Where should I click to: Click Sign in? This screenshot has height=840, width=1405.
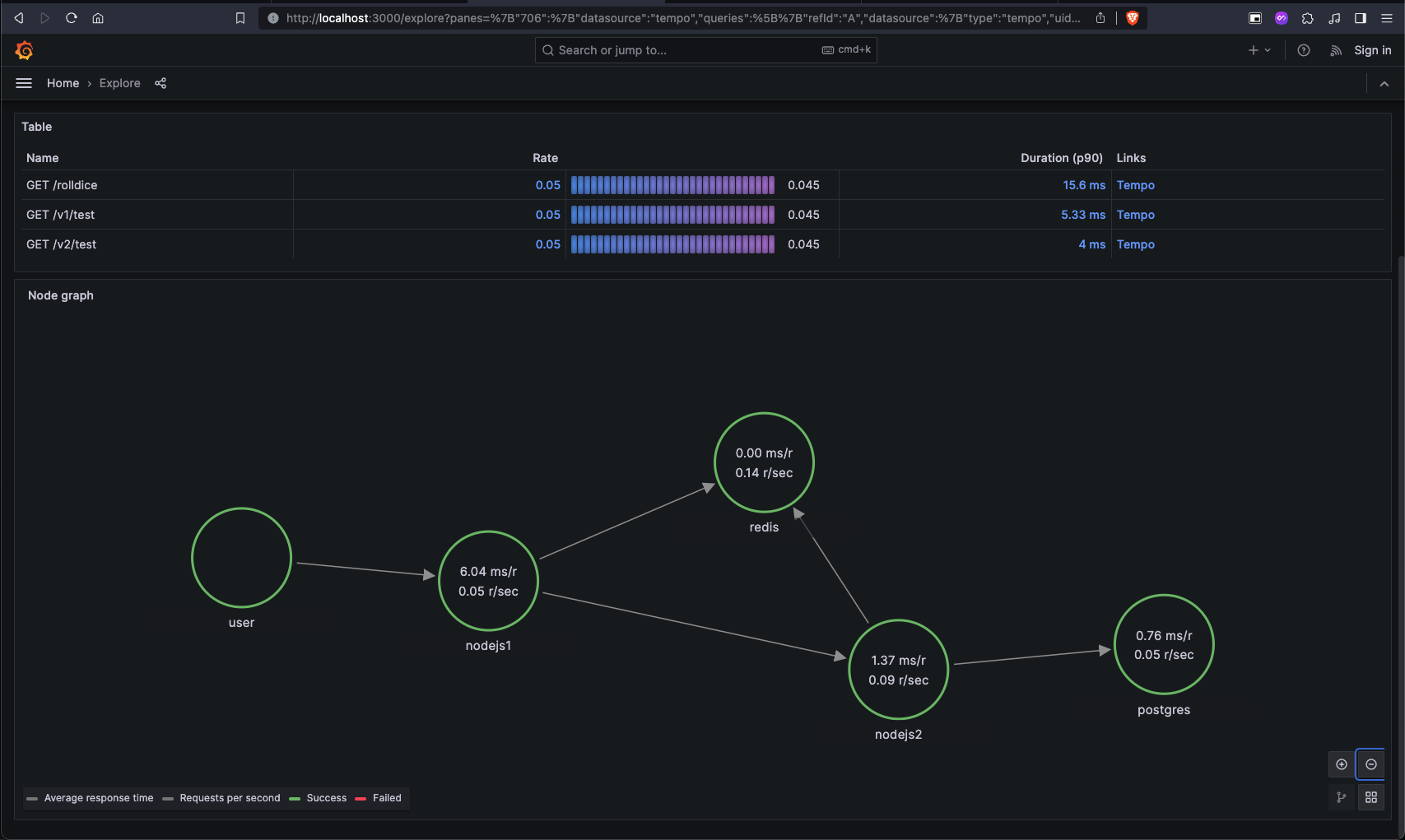point(1373,50)
